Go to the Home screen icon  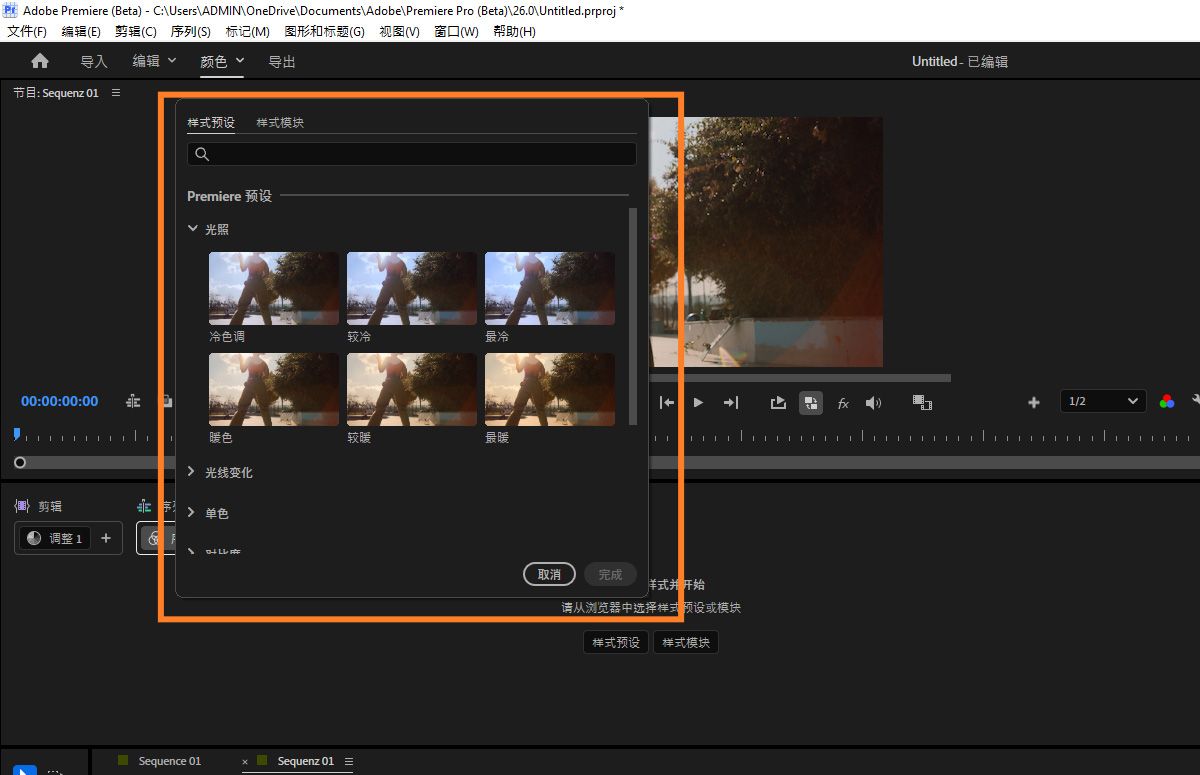coord(40,61)
